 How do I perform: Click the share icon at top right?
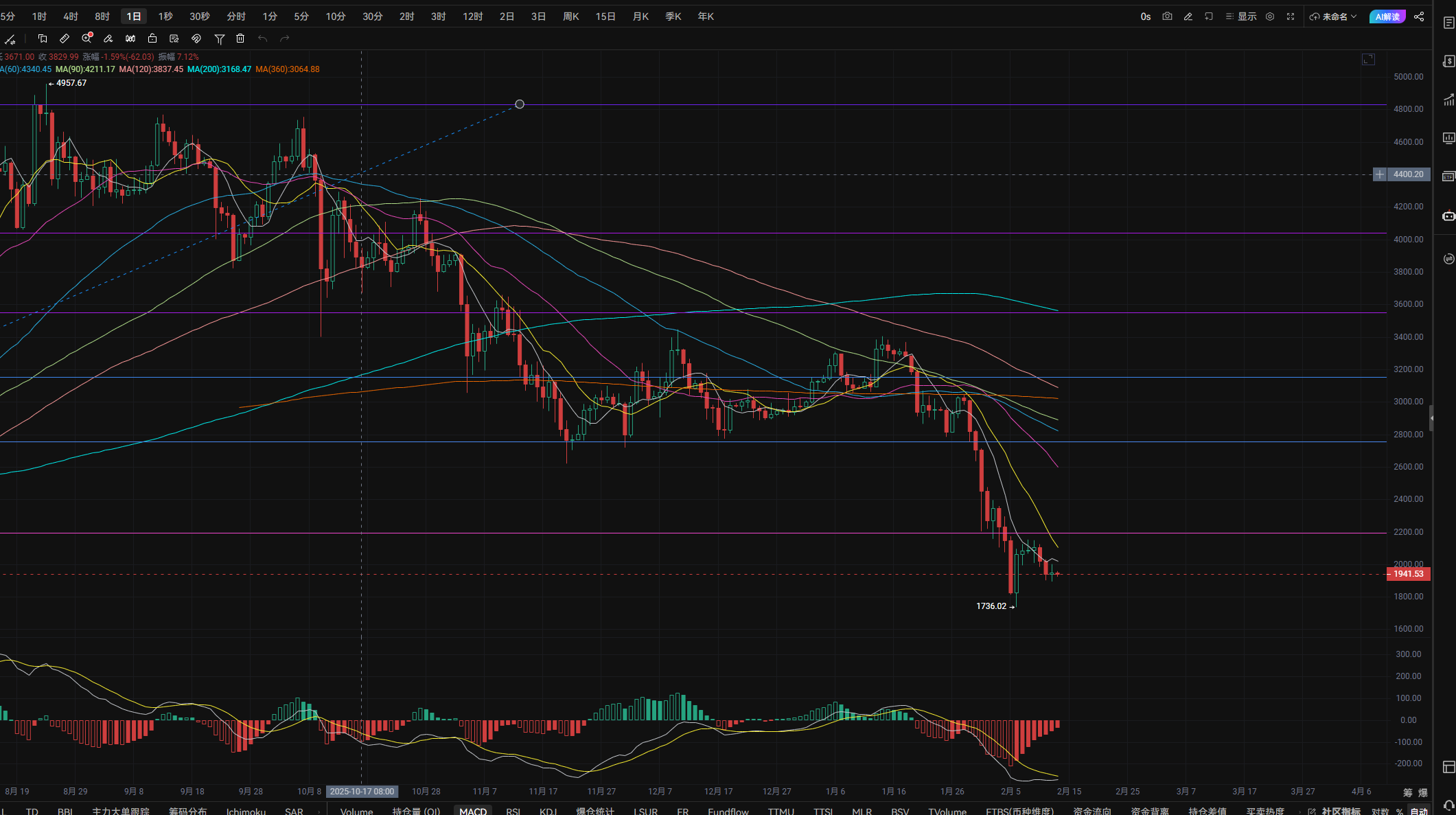coord(1419,16)
